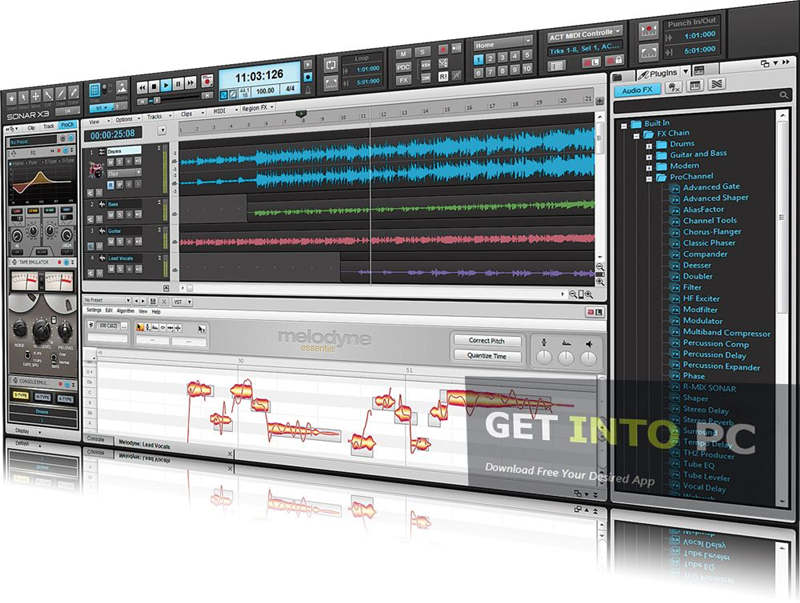
Task: Click the global Mute M button
Action: click(x=404, y=54)
